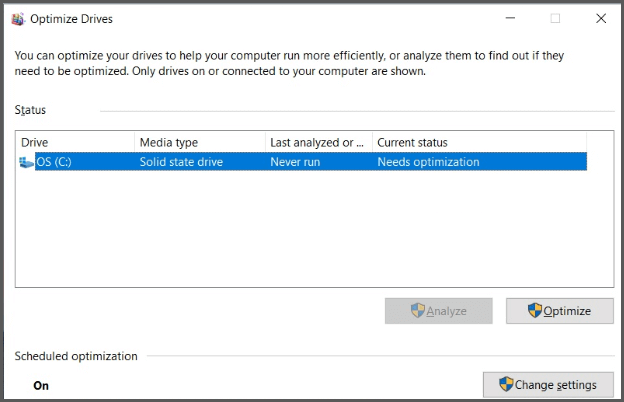Image resolution: width=624 pixels, height=402 pixels.
Task: Sort the list by the Drive column header
Action: pos(75,142)
